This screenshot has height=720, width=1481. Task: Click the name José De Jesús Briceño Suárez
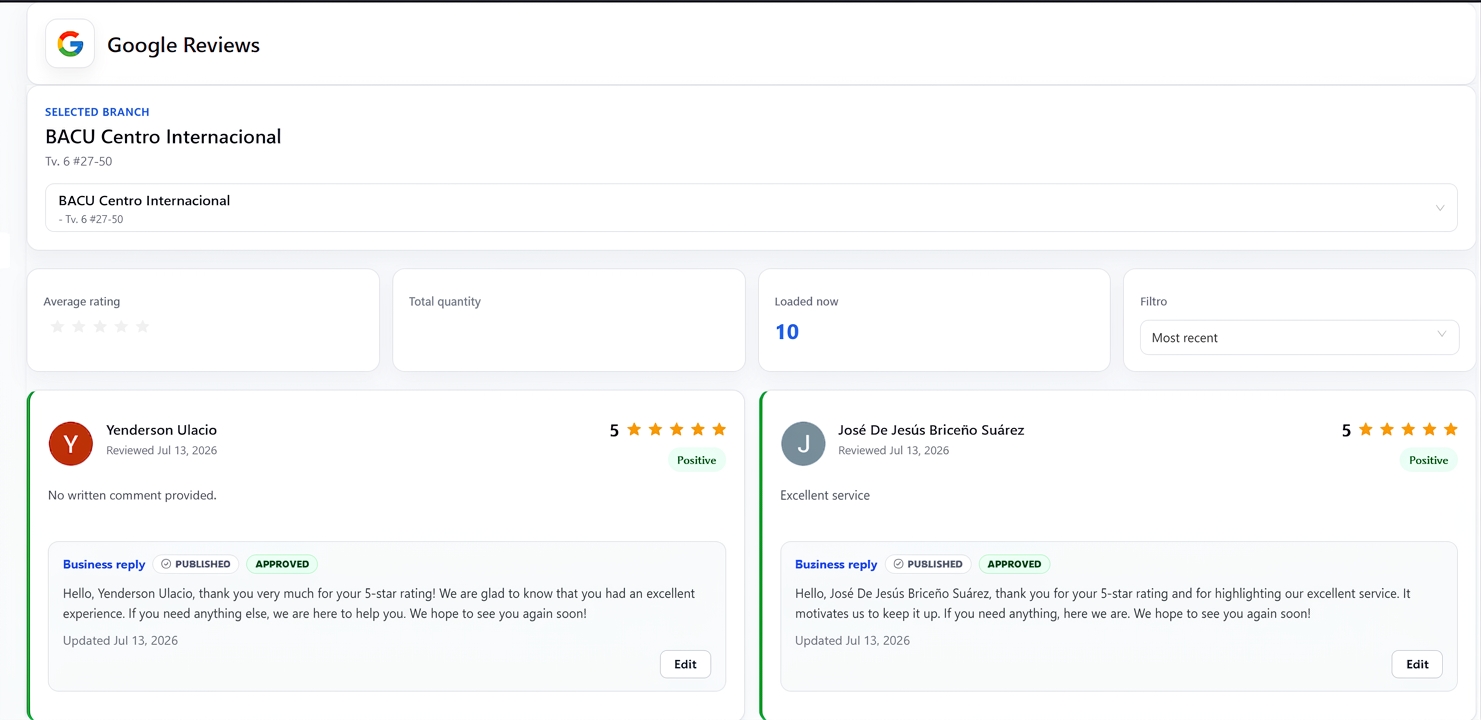click(931, 430)
